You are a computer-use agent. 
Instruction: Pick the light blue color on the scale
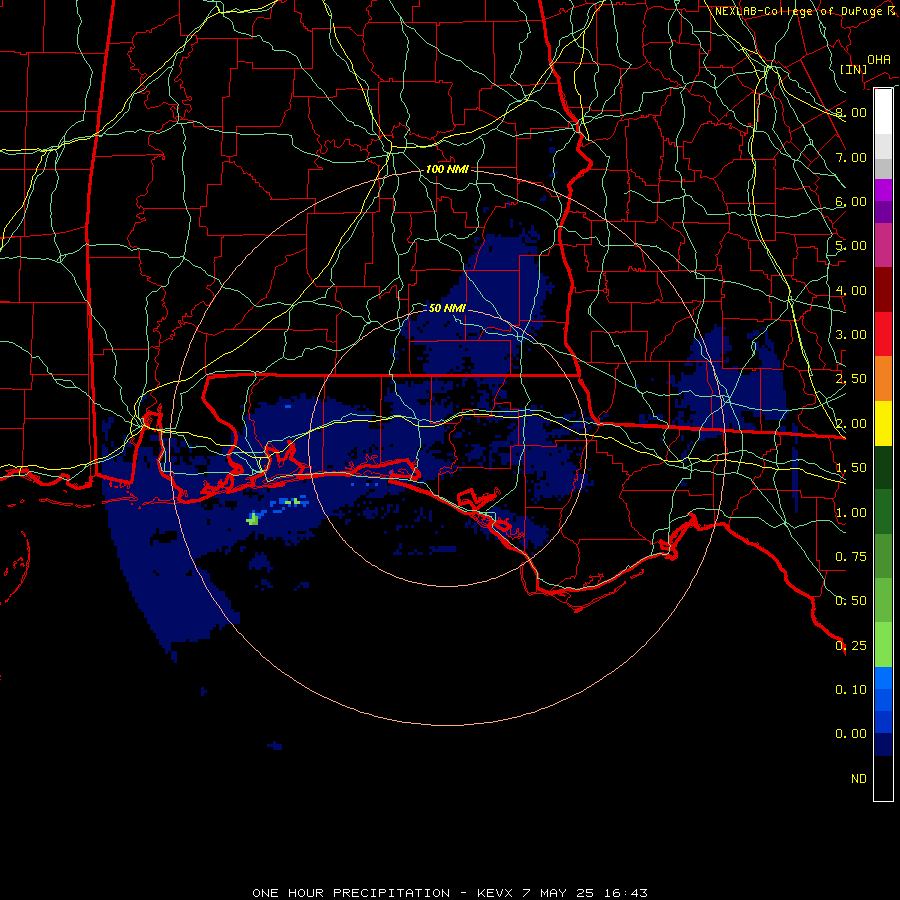[883, 678]
